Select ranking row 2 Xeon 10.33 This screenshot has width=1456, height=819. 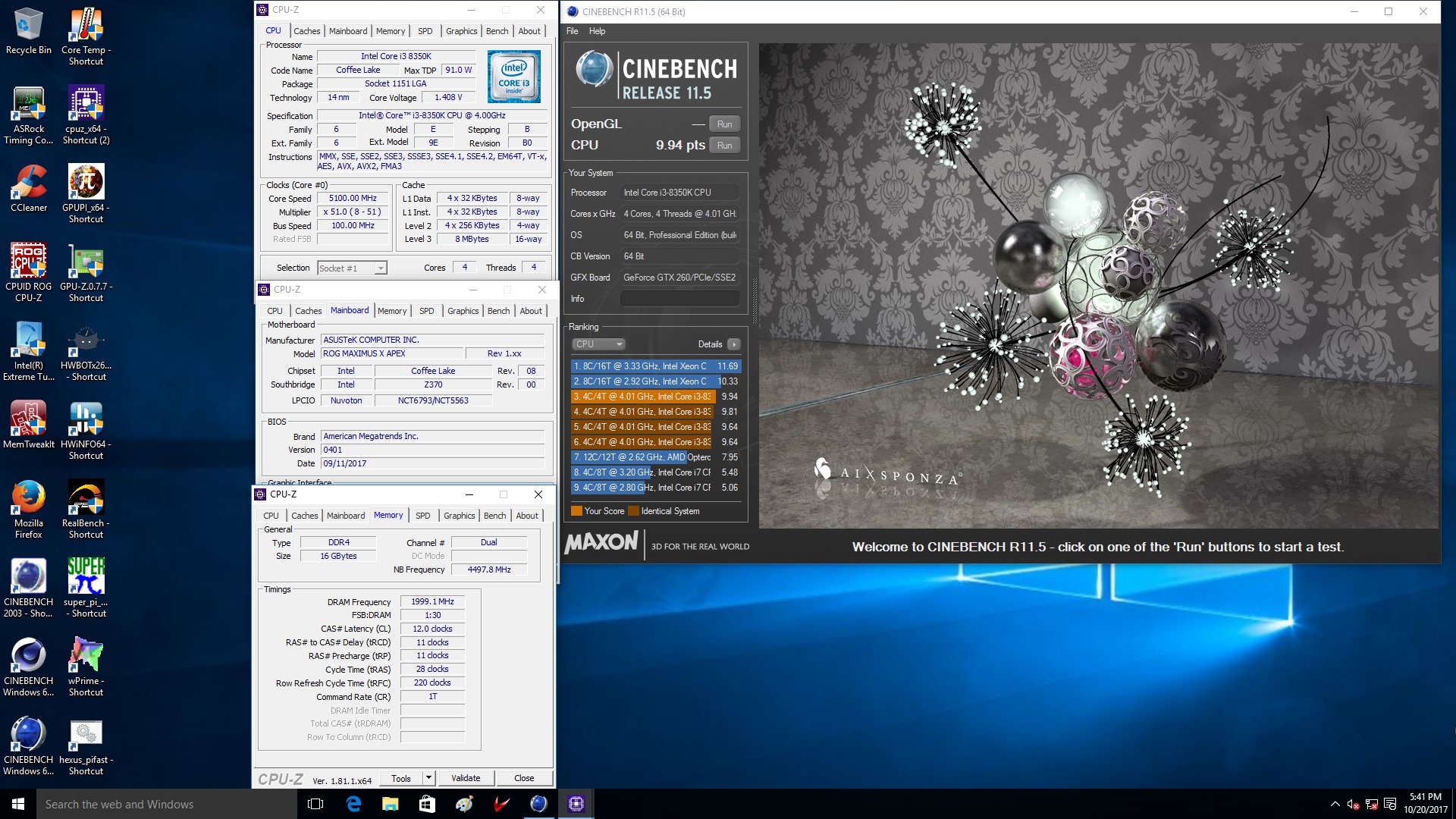655,381
